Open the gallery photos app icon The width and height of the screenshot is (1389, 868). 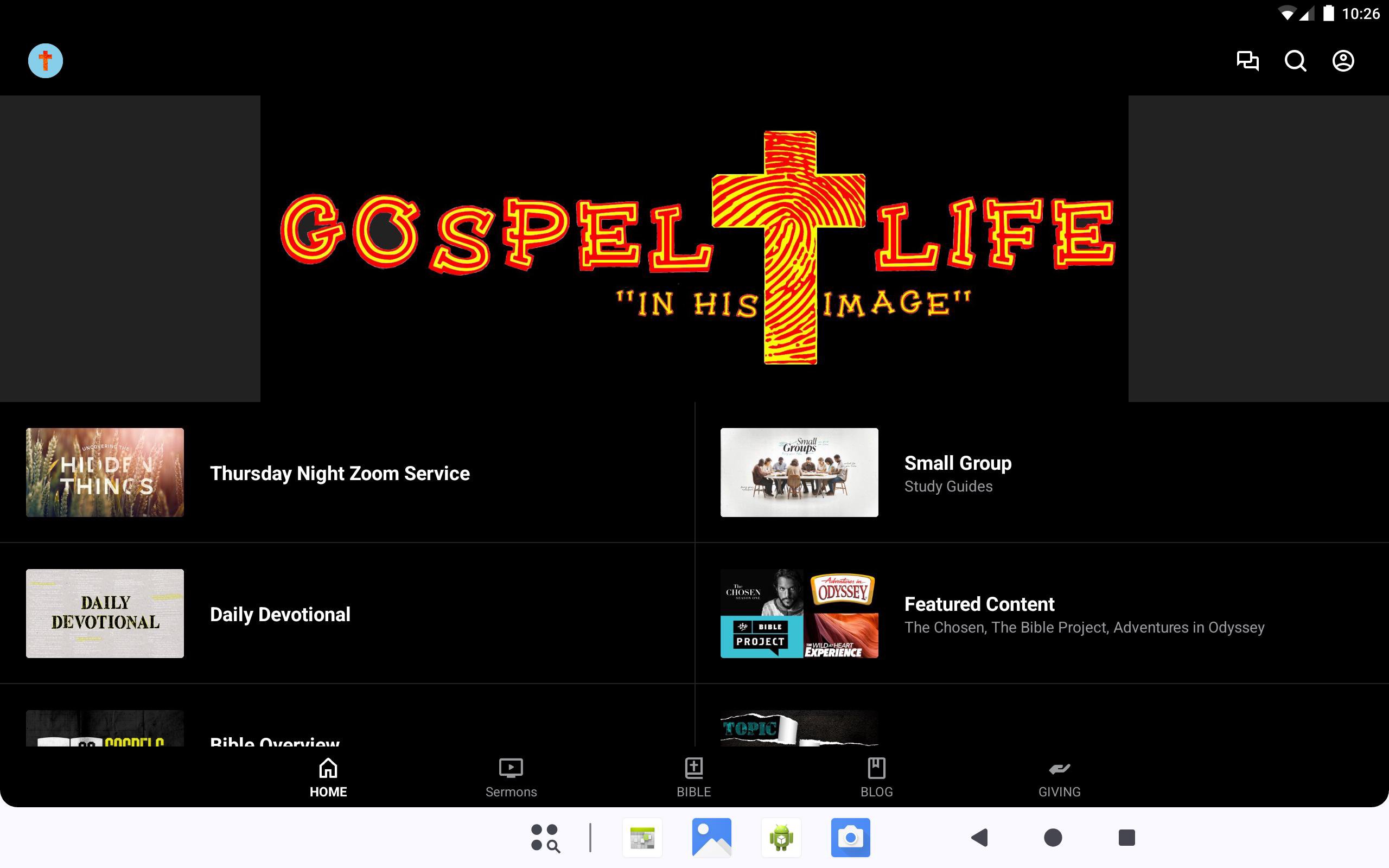[712, 838]
